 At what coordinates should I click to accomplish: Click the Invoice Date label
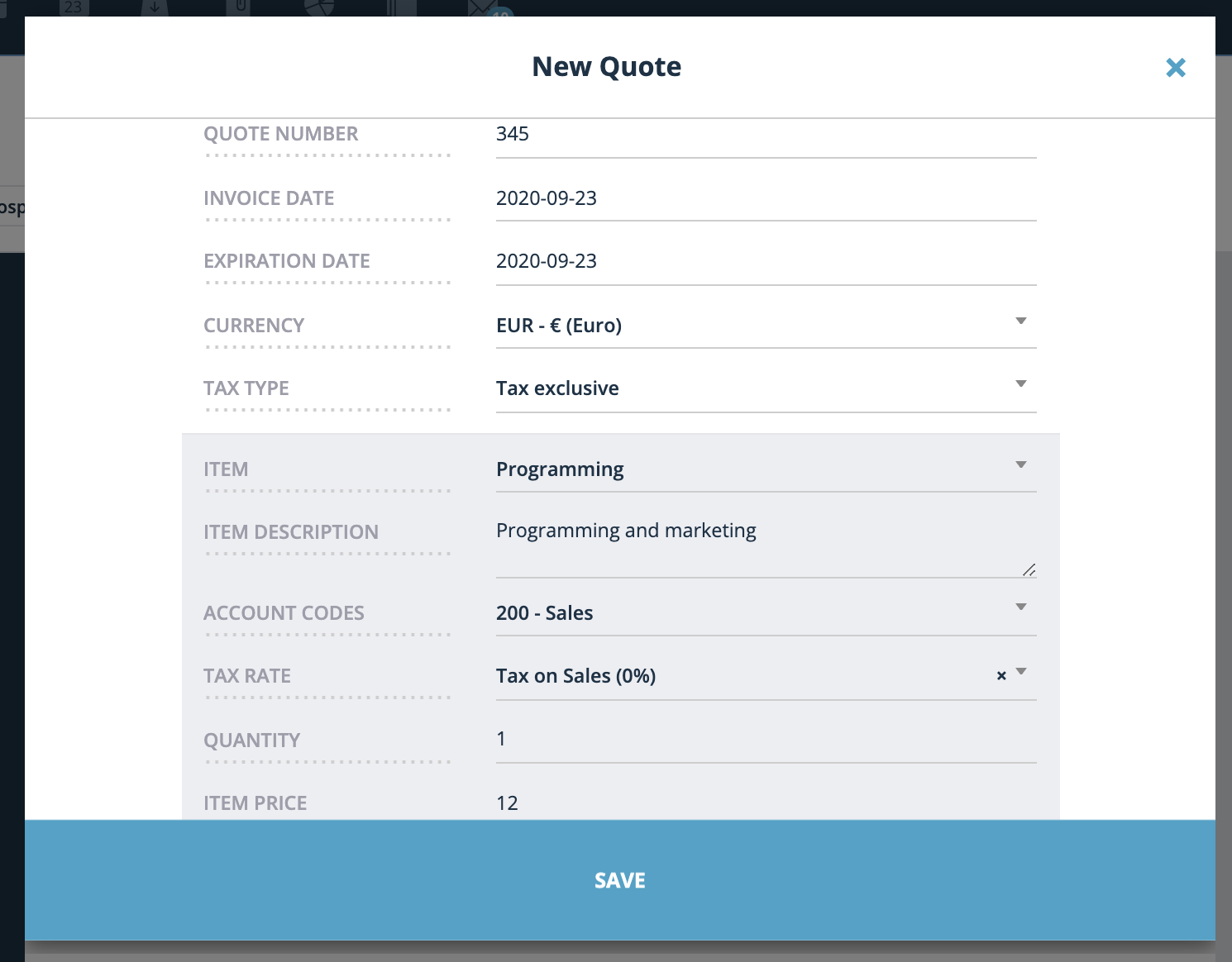pyautogui.click(x=269, y=198)
